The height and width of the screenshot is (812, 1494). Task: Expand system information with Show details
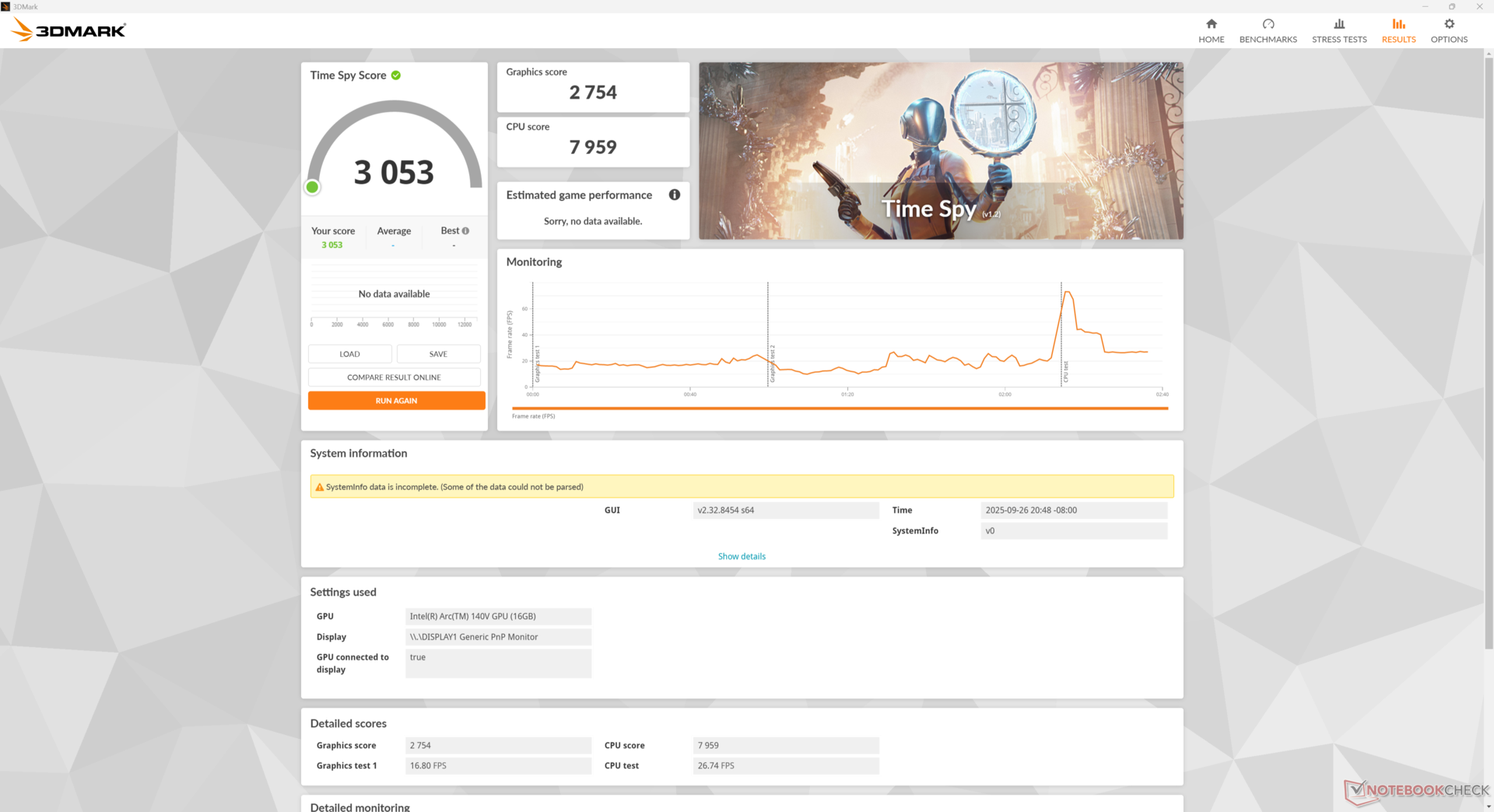coord(741,557)
